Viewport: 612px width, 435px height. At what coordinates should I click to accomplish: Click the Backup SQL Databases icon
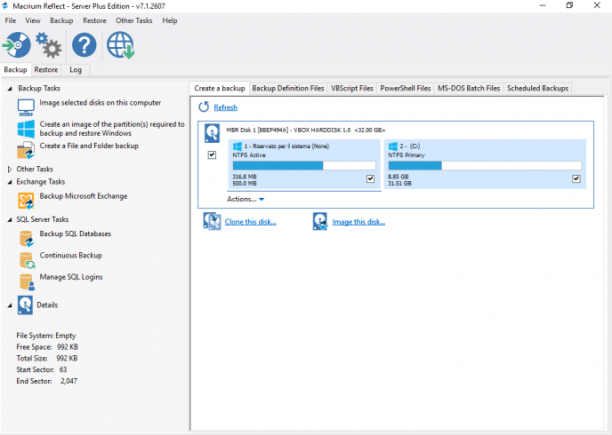tap(27, 238)
